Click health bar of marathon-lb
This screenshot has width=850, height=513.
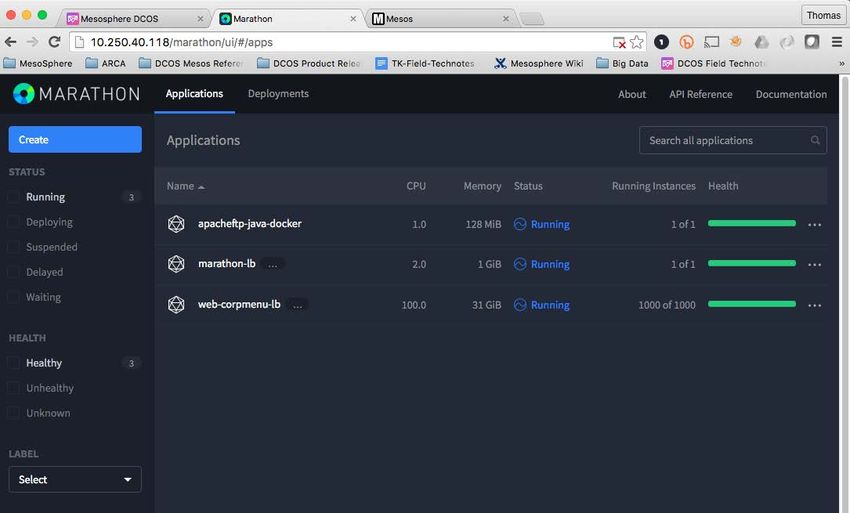coord(752,264)
